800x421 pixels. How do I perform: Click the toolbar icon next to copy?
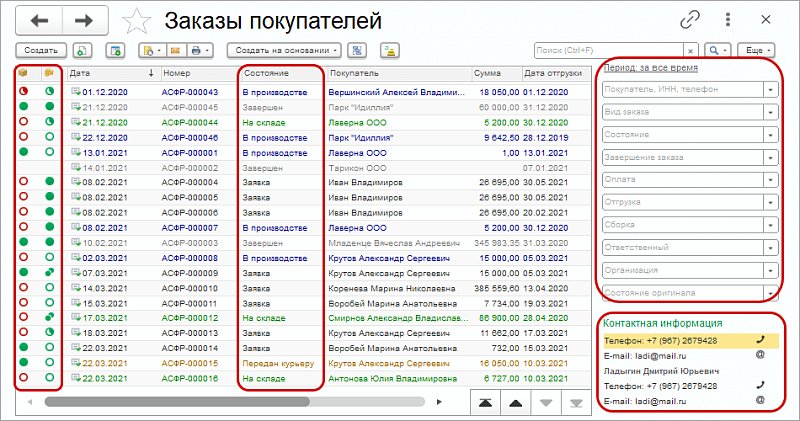click(115, 51)
